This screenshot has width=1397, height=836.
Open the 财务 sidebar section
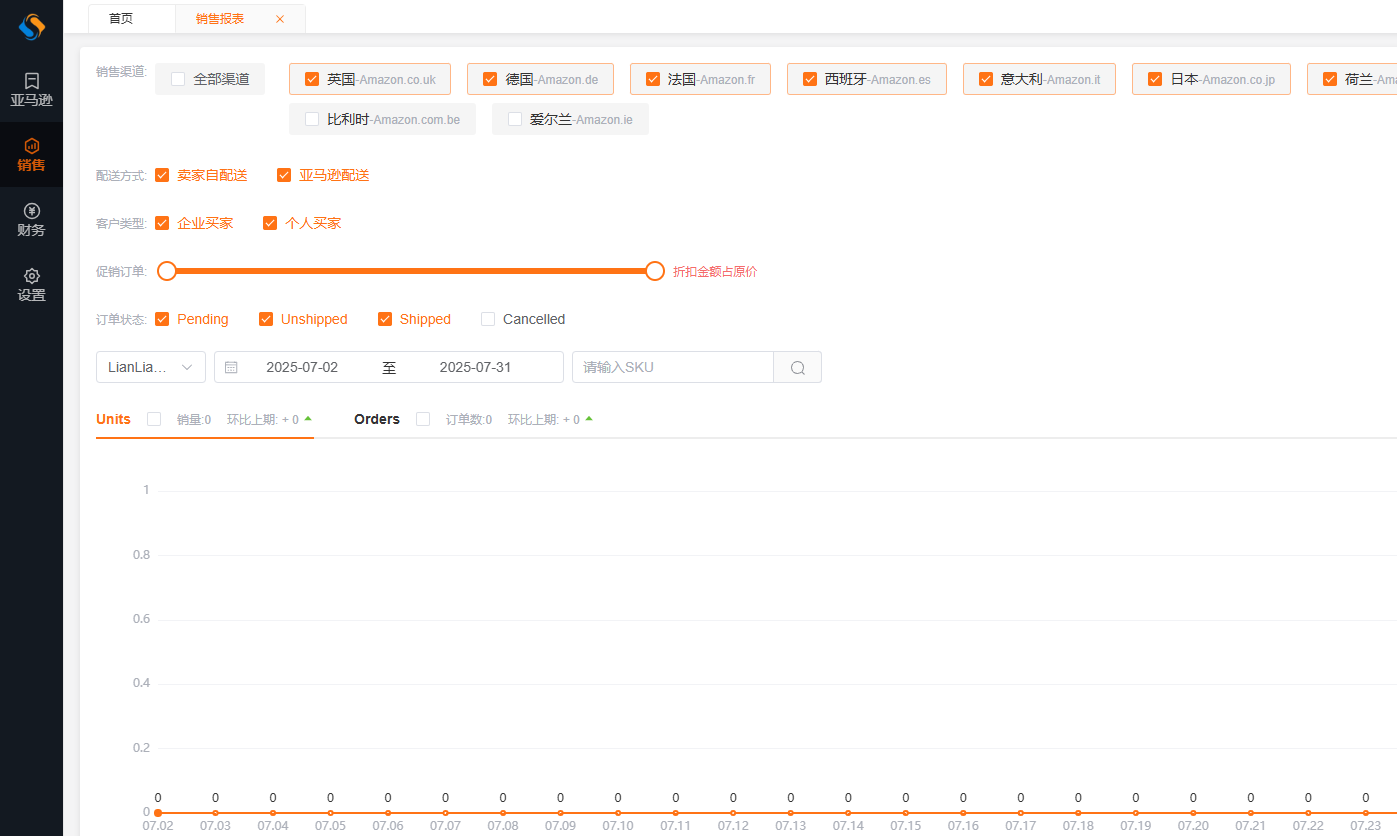tap(31, 220)
